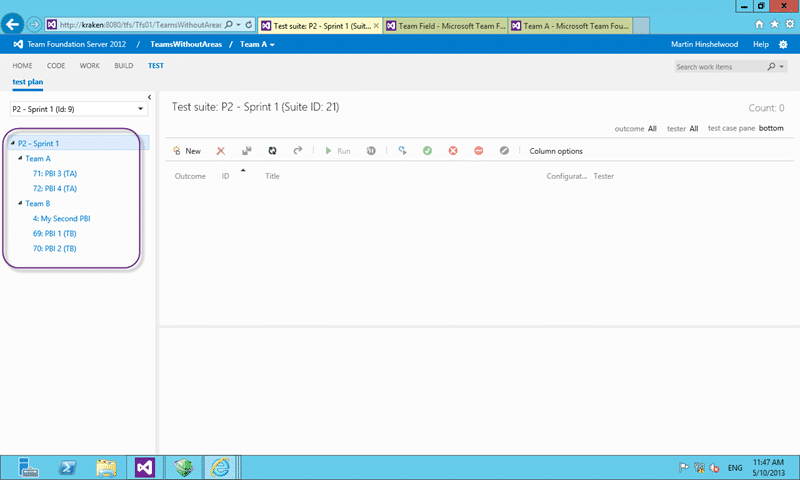Change test case pane position bottom
800x480 pixels.
(x=771, y=128)
